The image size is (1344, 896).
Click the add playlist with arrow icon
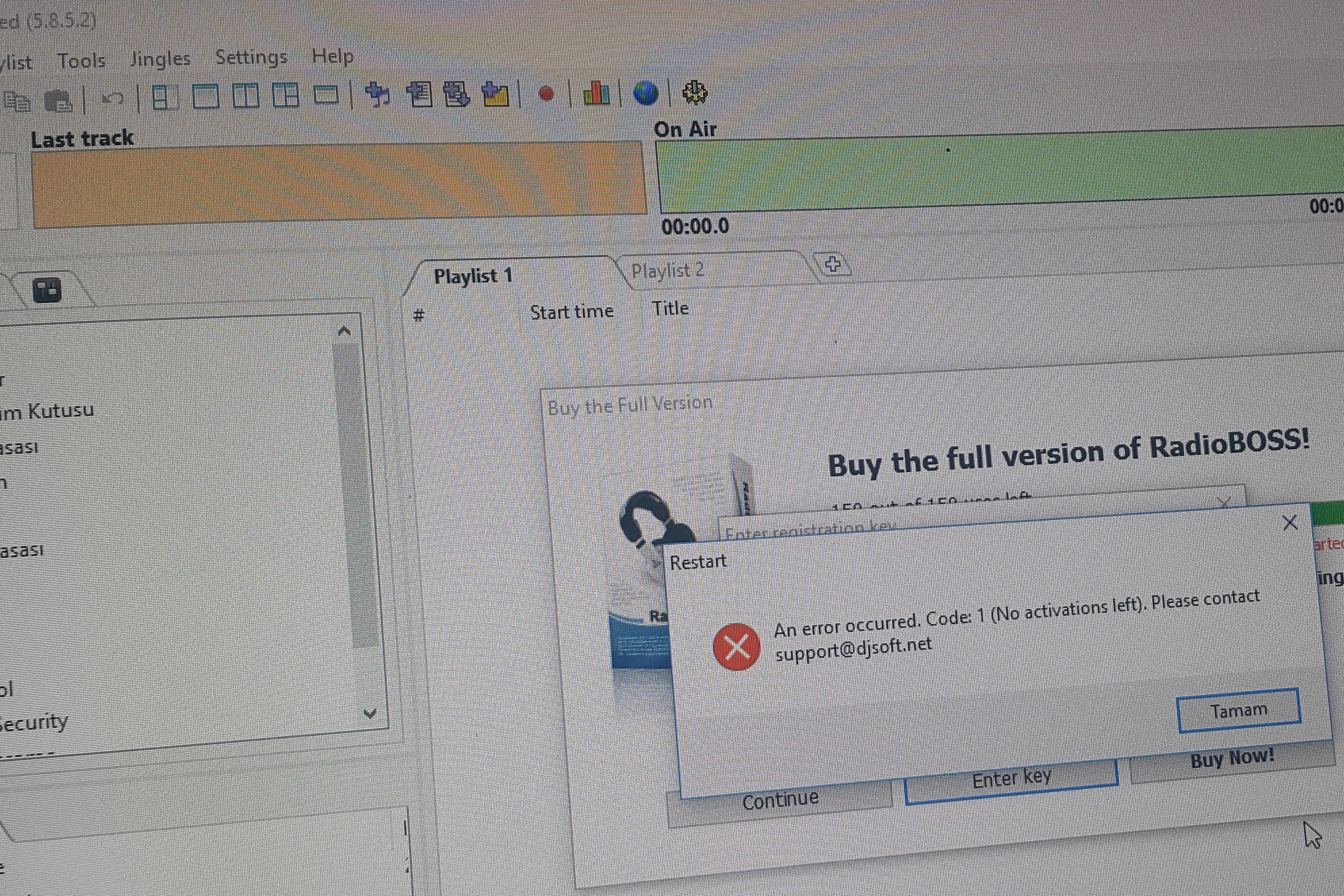coord(457,94)
